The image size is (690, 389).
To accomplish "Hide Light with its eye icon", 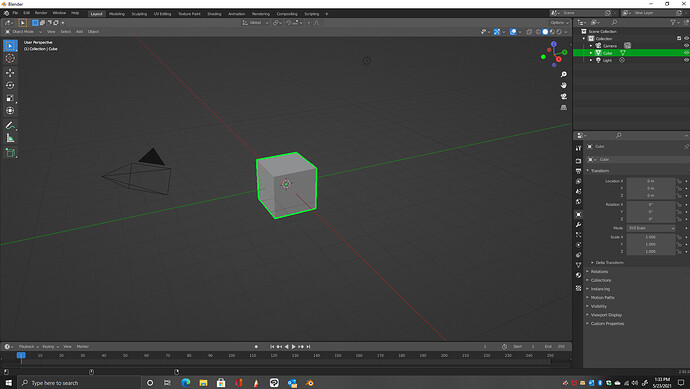I will click(x=686, y=60).
